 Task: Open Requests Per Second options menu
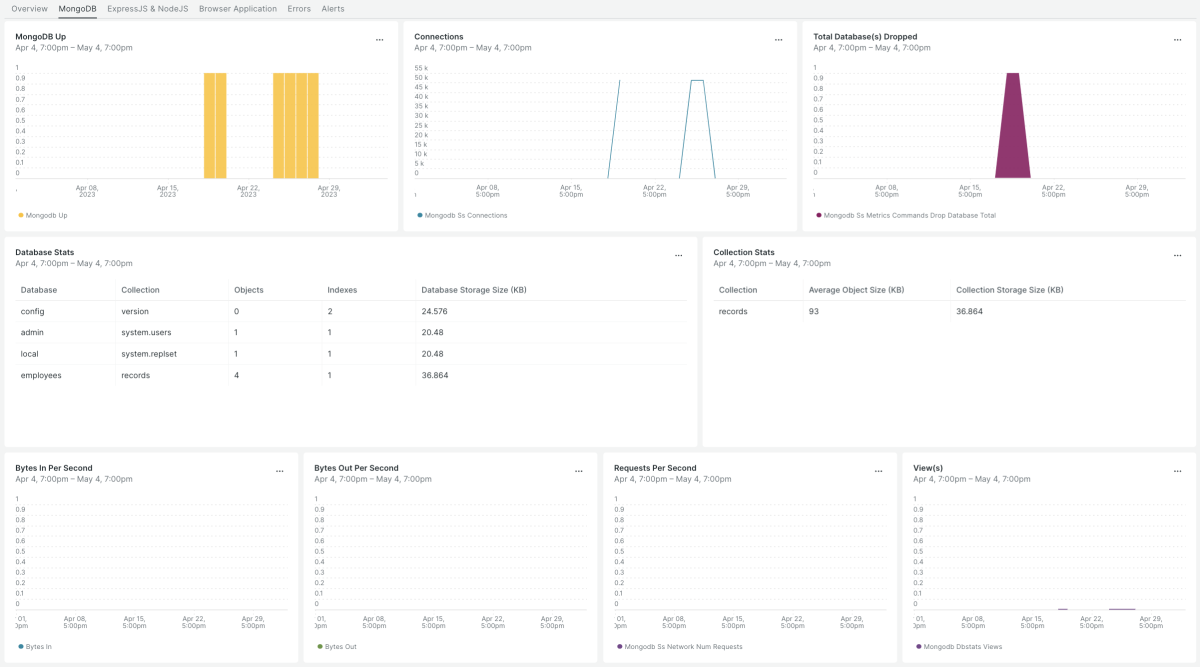(x=878, y=471)
